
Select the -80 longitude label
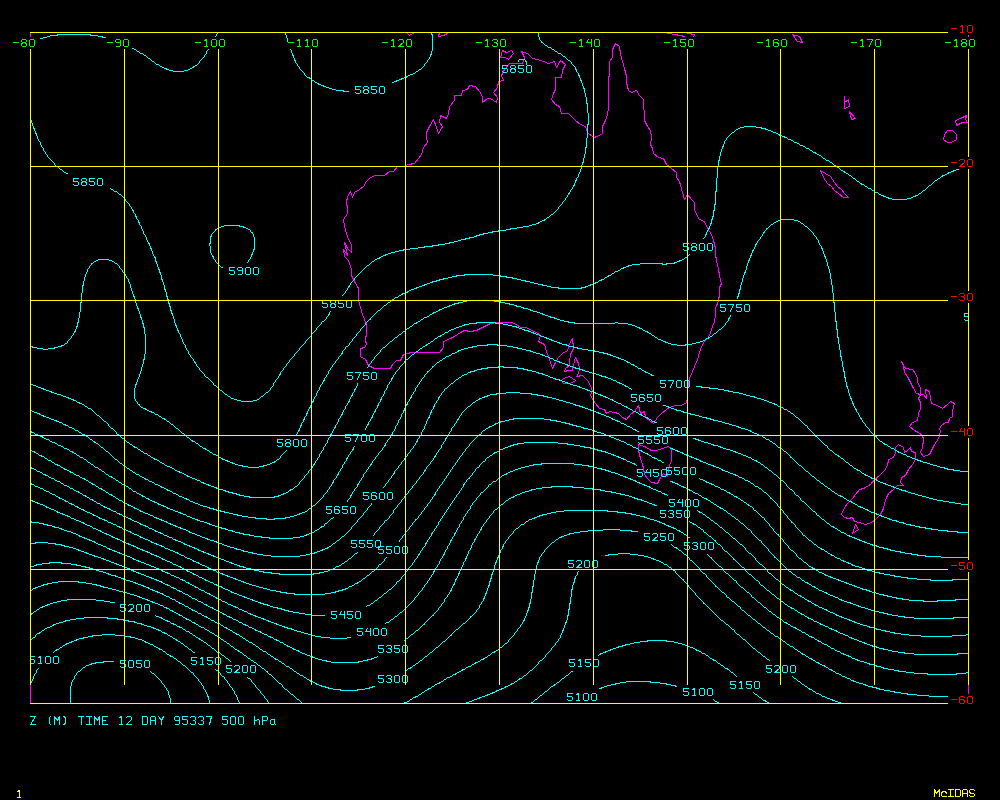[x=25, y=43]
